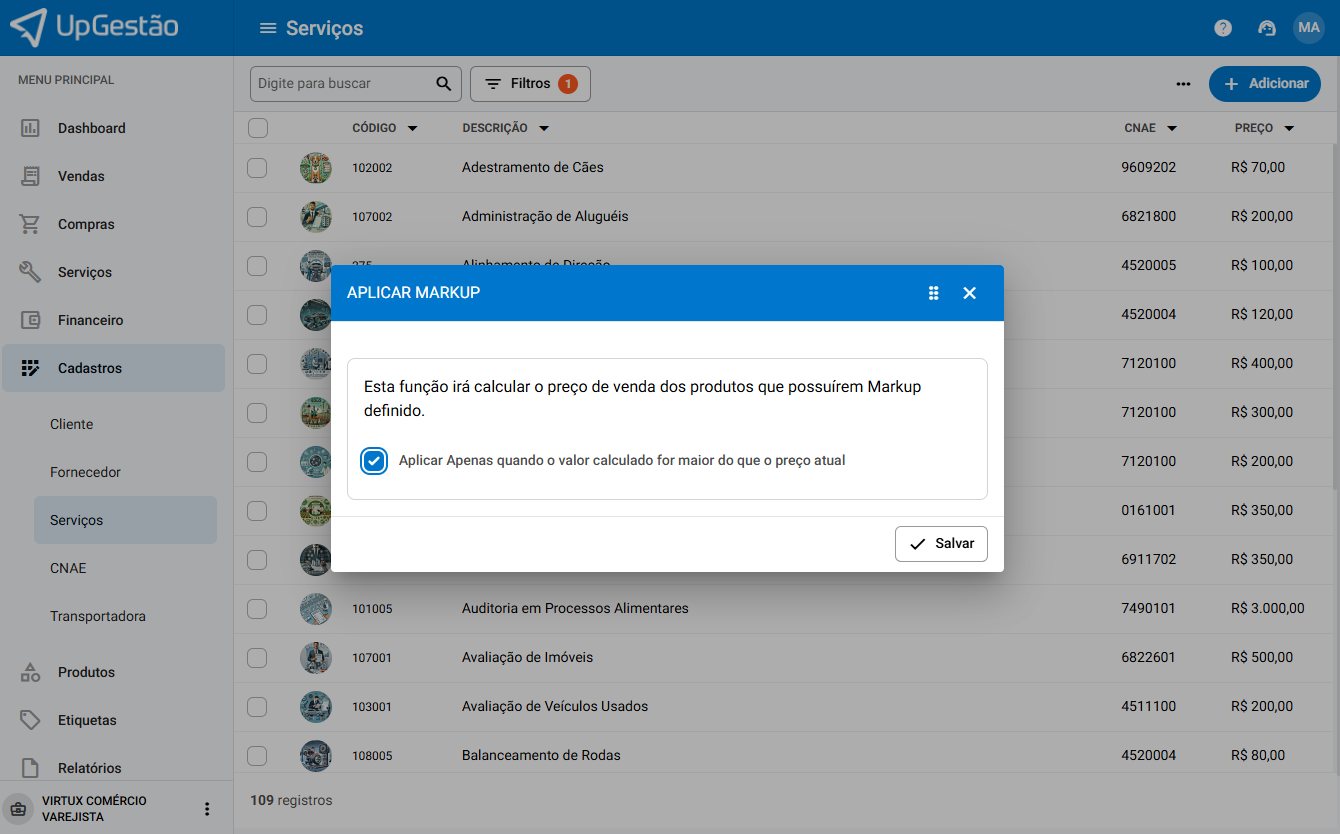This screenshot has width=1340, height=834.
Task: Open Dashboard in the main menu
Action: (91, 128)
